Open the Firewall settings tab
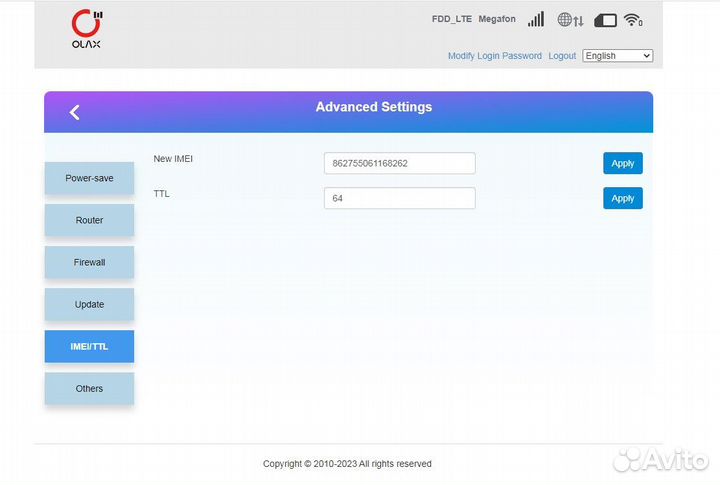Image resolution: width=720 pixels, height=485 pixels. coord(89,262)
